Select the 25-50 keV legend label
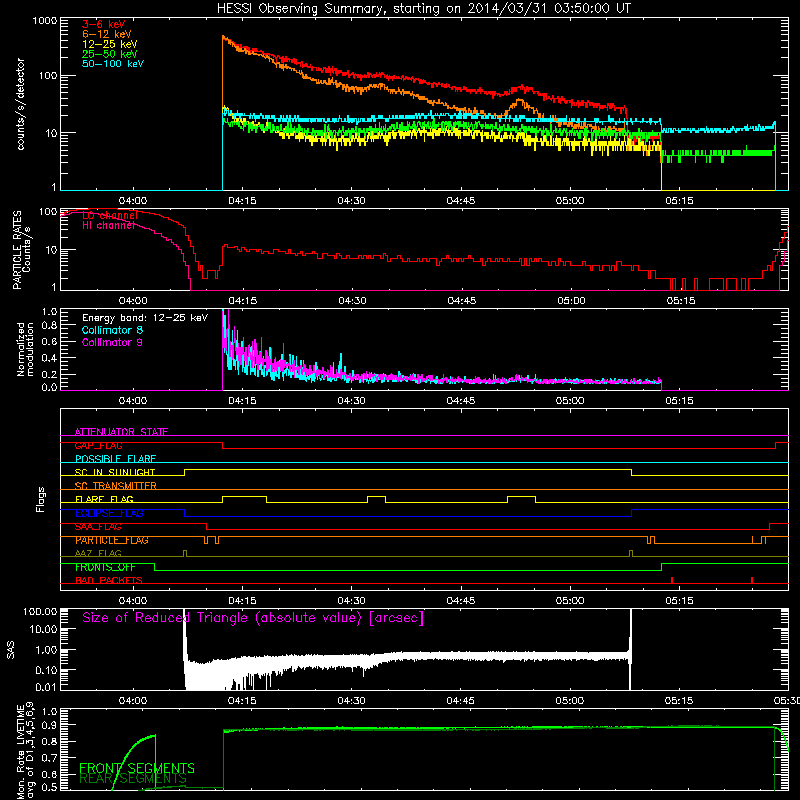 (x=110, y=54)
